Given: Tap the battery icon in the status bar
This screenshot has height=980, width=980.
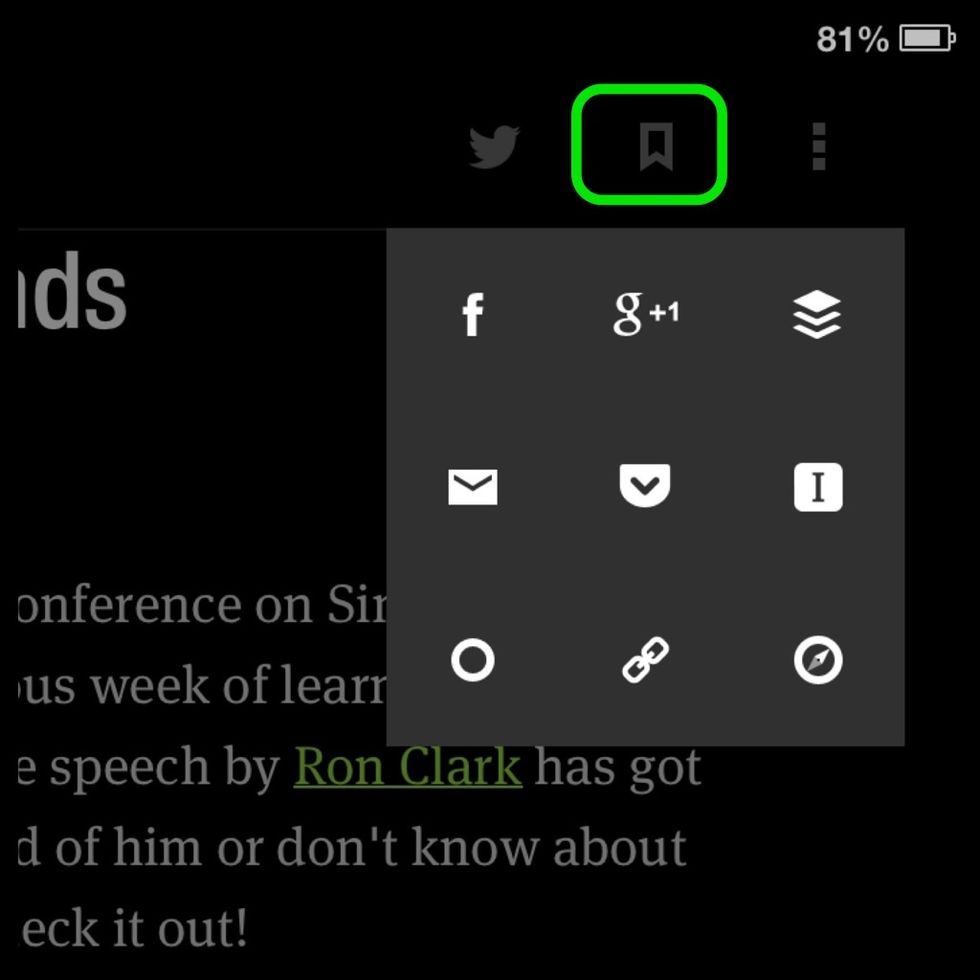Looking at the screenshot, I should coord(928,39).
